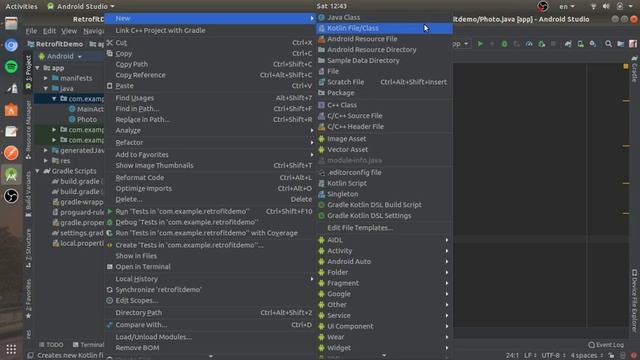Choose Singleton template entry
640x360 pixels.
point(384,194)
